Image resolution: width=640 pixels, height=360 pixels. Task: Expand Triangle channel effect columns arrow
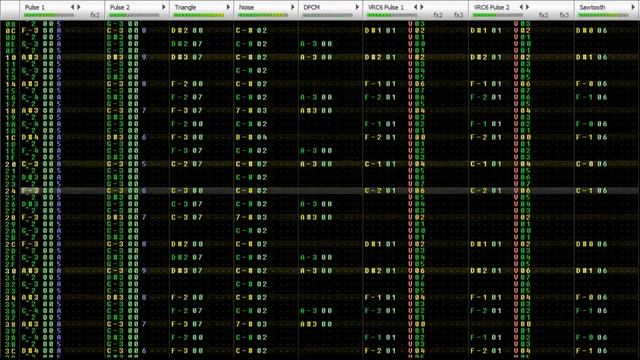228,7
